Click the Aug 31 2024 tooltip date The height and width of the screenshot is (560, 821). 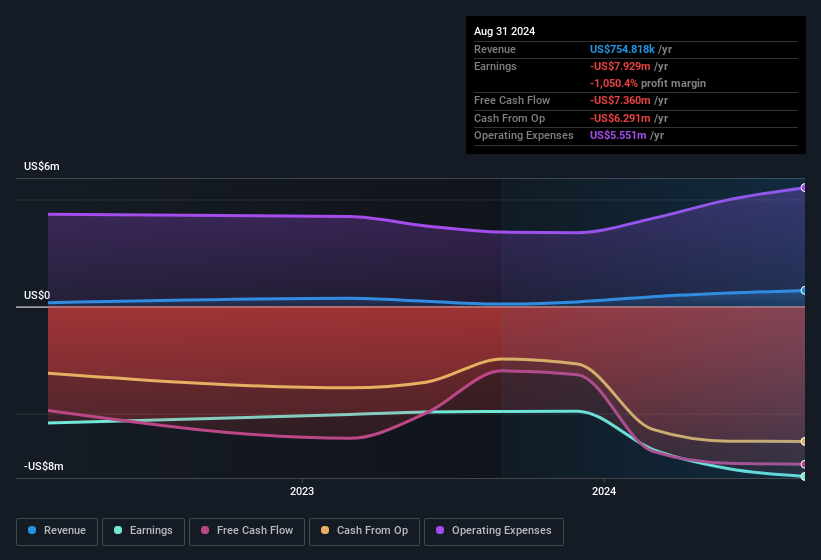point(504,31)
